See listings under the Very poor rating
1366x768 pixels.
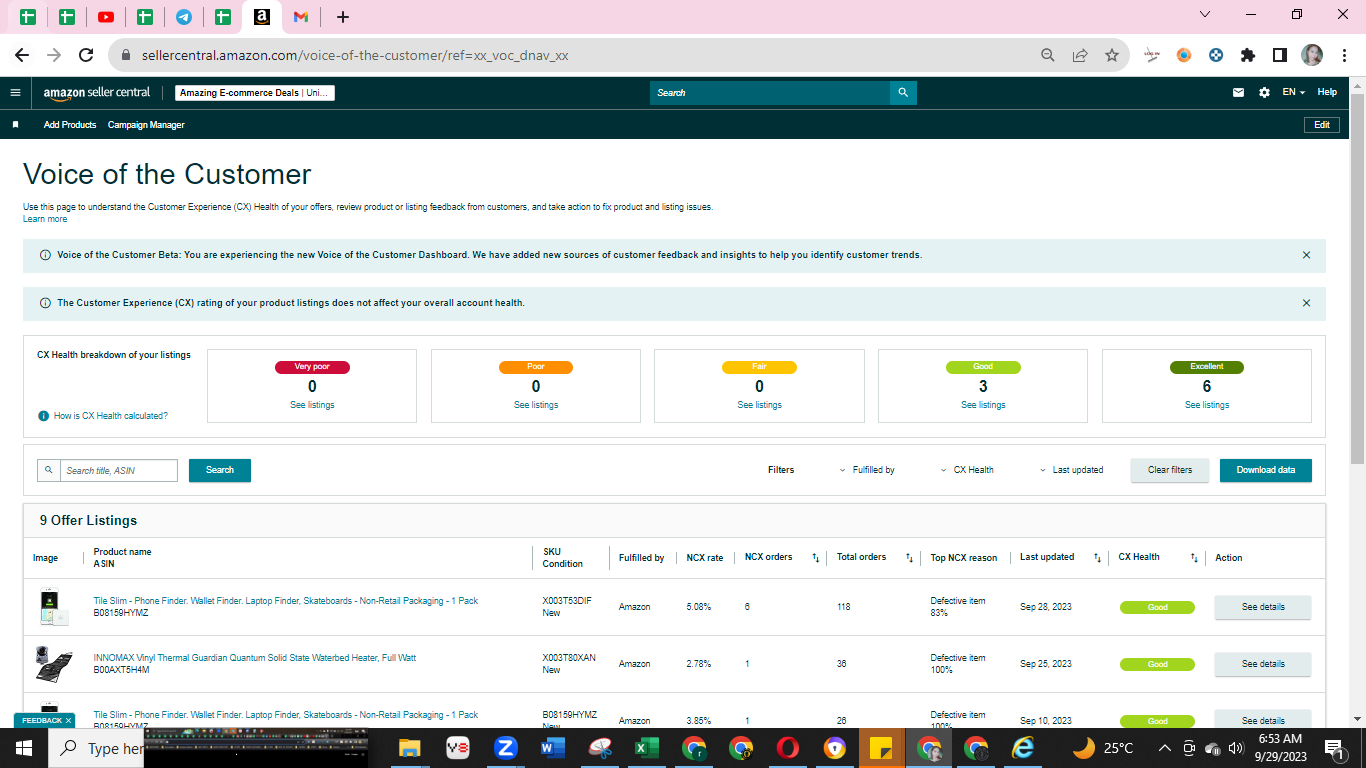pos(312,405)
